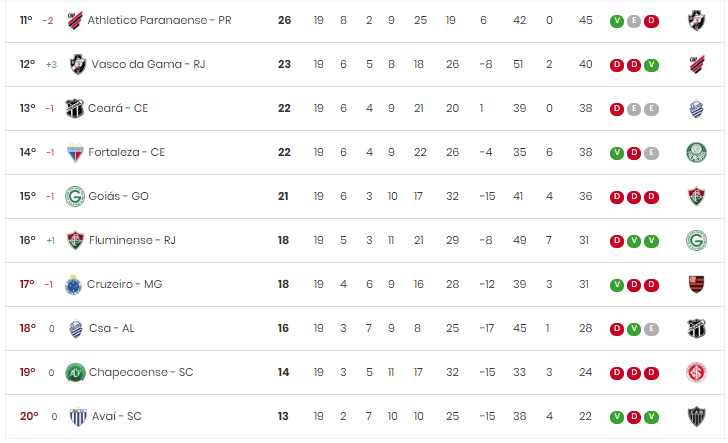This screenshot has height=443, width=728.
Task: Click the Goiás green G crest beside its name
Action: [75, 196]
